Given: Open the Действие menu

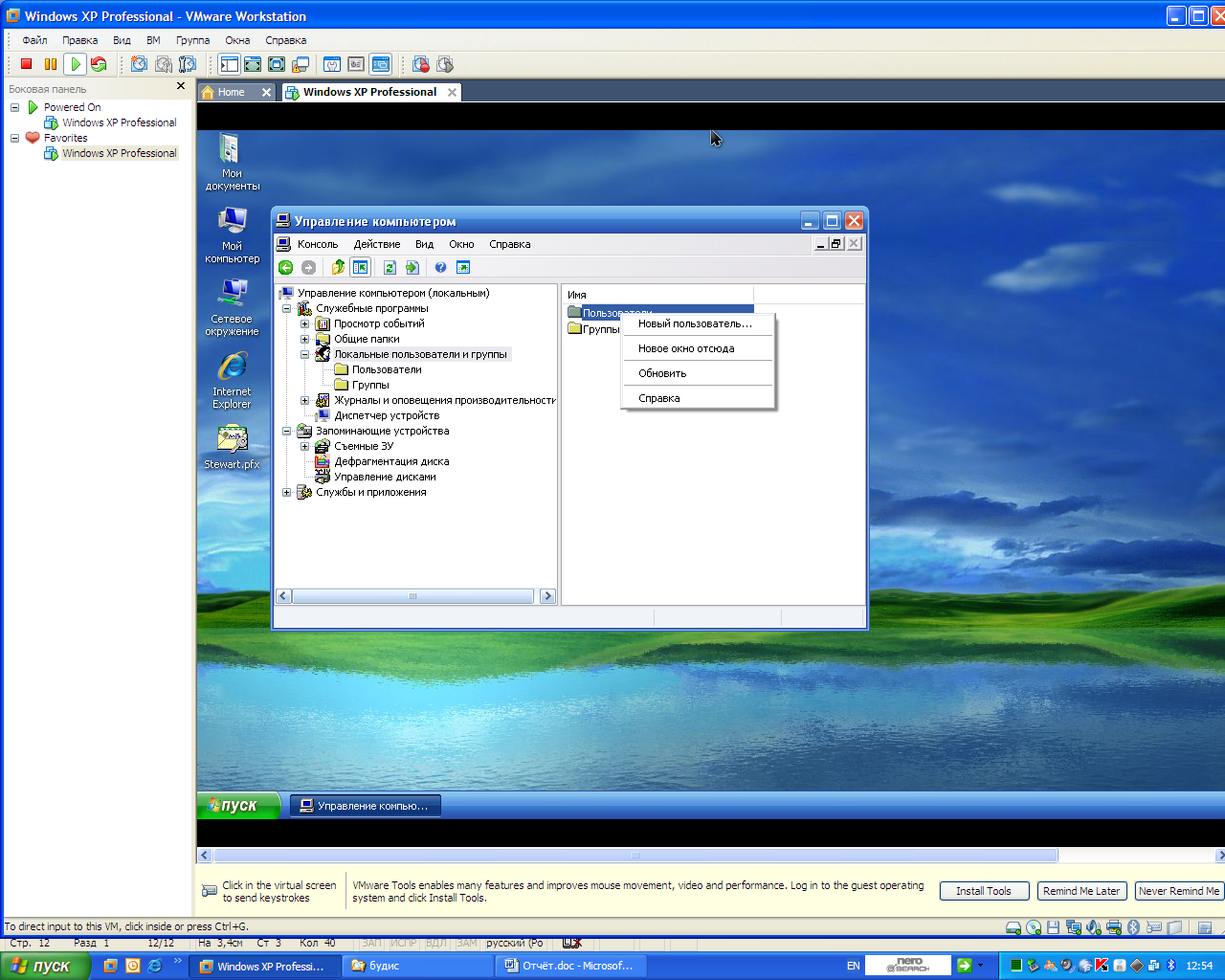Looking at the screenshot, I should point(377,244).
